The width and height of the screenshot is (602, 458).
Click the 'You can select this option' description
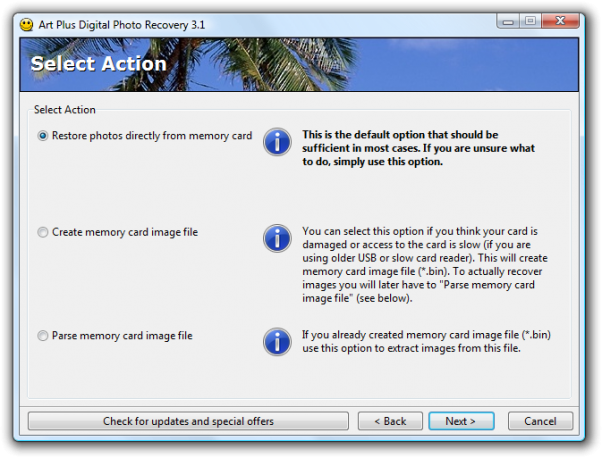tap(425, 265)
